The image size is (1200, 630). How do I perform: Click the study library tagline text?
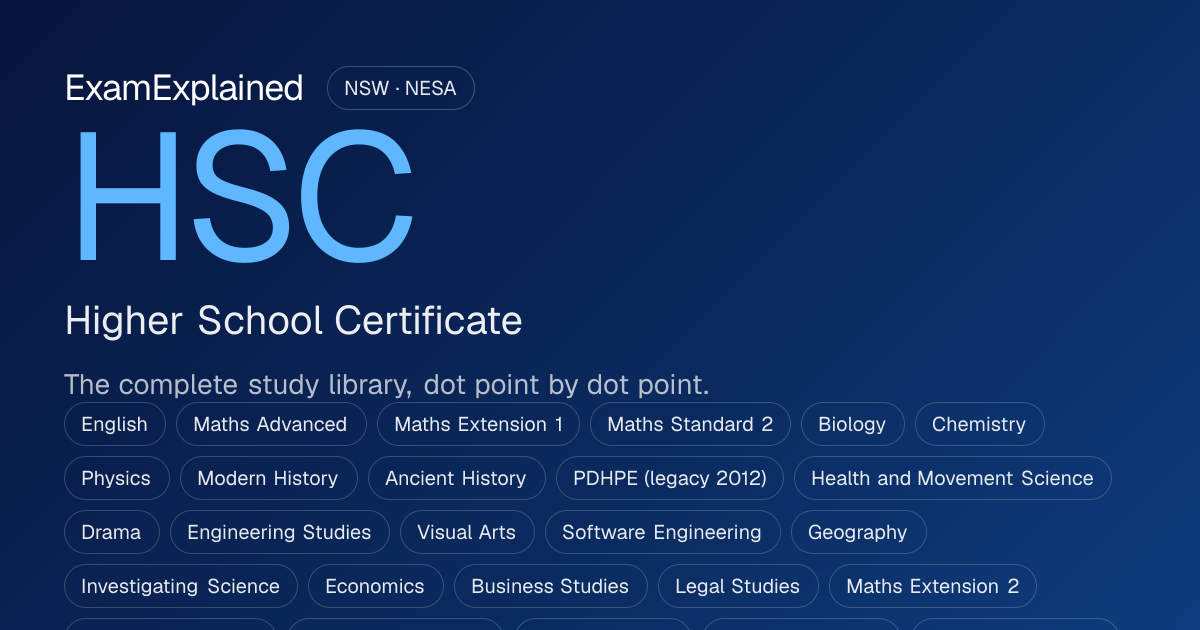pyautogui.click(x=387, y=384)
